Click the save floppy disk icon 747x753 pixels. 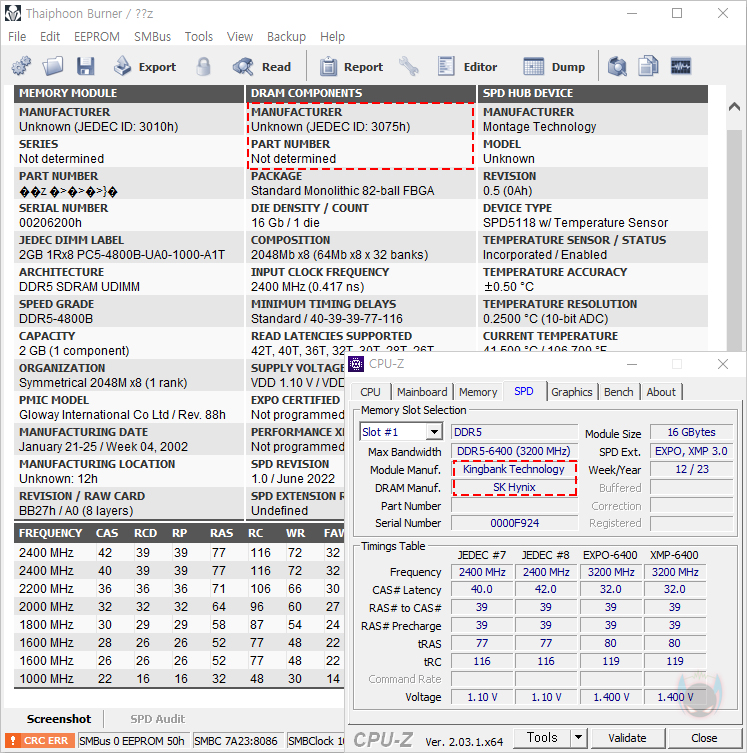pos(85,66)
